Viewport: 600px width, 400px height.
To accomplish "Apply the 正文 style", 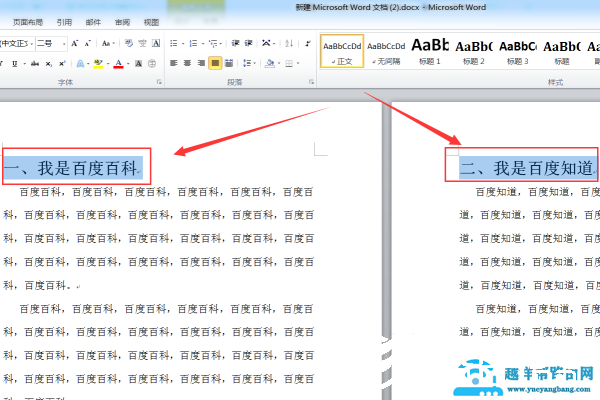I will (342, 51).
